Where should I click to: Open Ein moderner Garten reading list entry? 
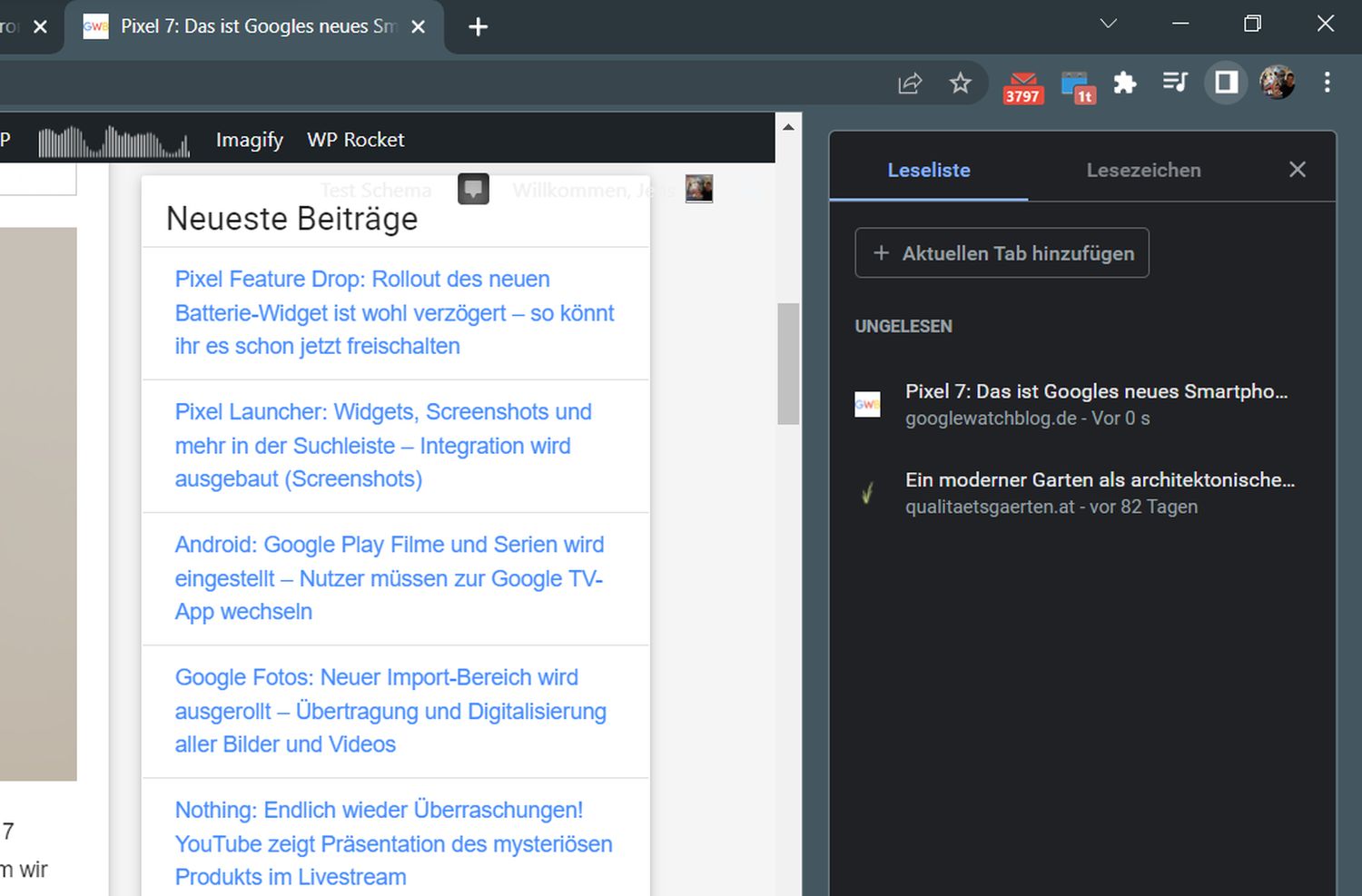coord(1099,492)
